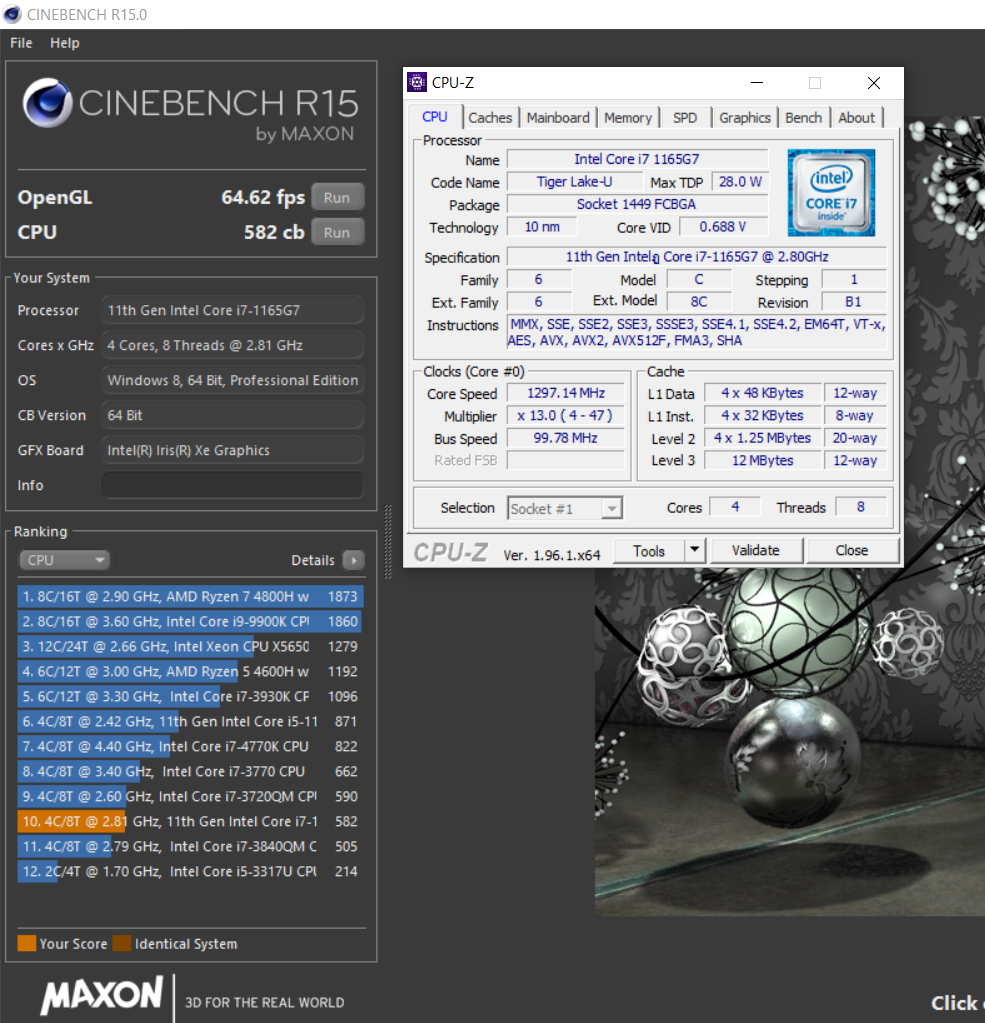The height and width of the screenshot is (1023, 985).
Task: Switch to the Memory tab
Action: pos(628,117)
